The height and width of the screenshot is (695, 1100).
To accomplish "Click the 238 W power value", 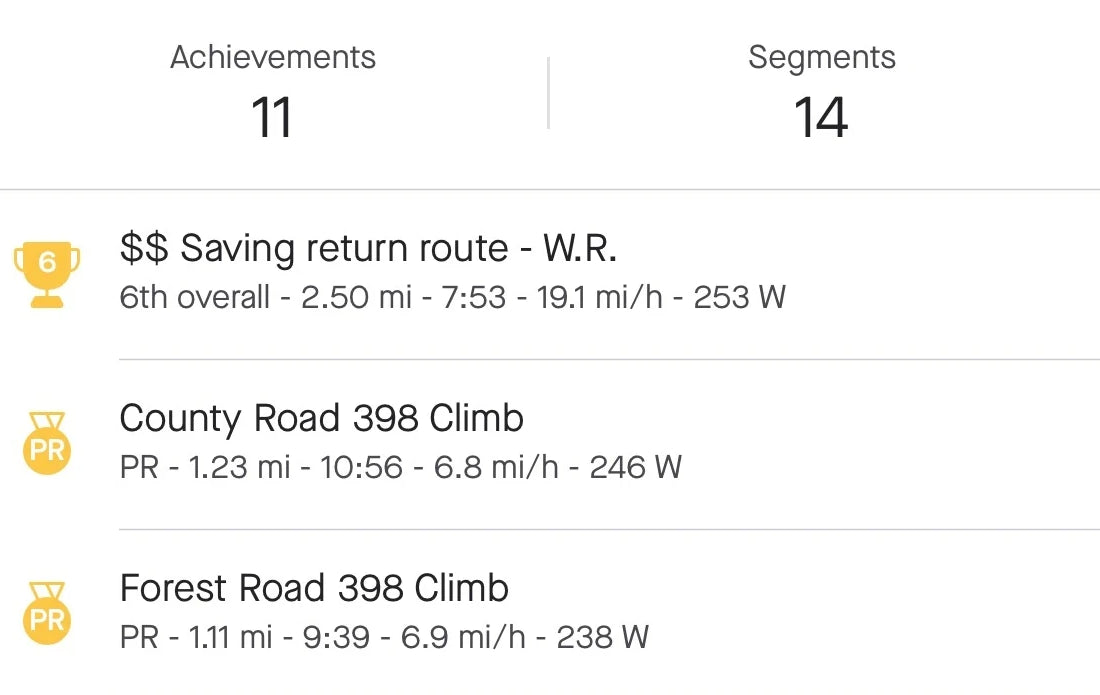I will (x=603, y=637).
